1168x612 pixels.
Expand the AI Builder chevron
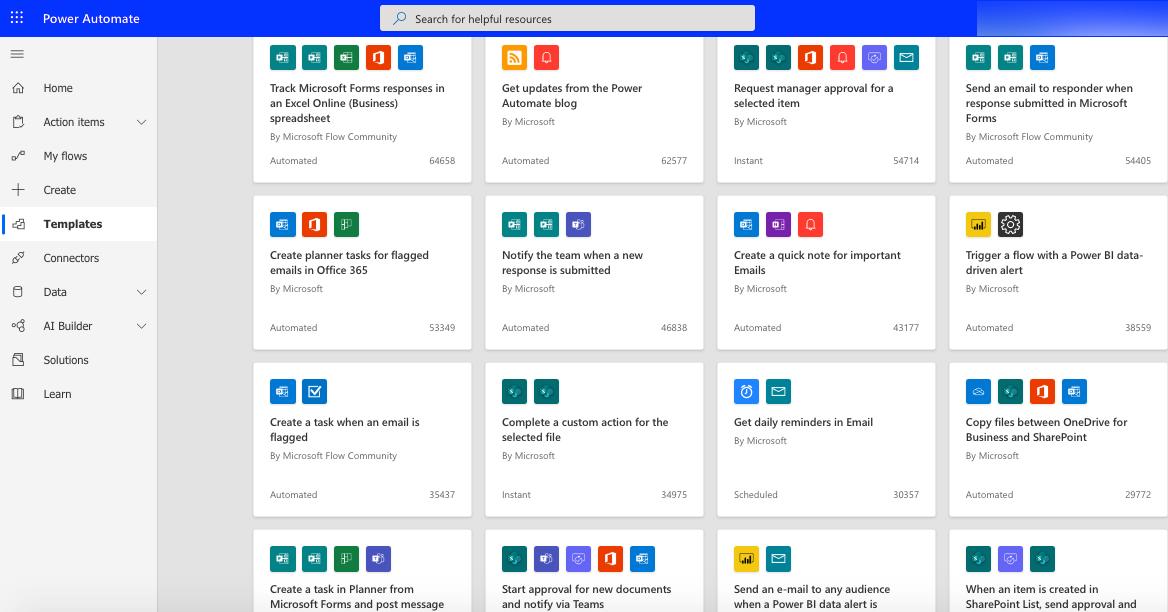pos(142,326)
